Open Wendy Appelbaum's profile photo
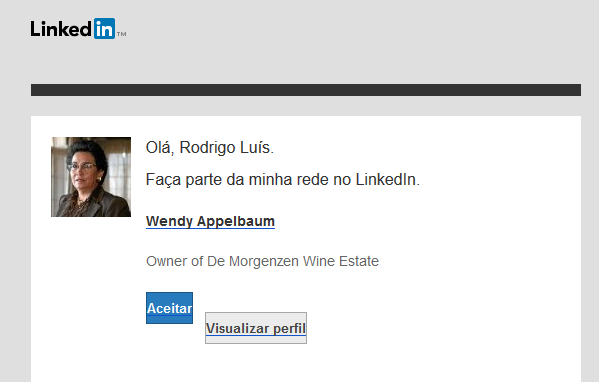 click(x=91, y=177)
